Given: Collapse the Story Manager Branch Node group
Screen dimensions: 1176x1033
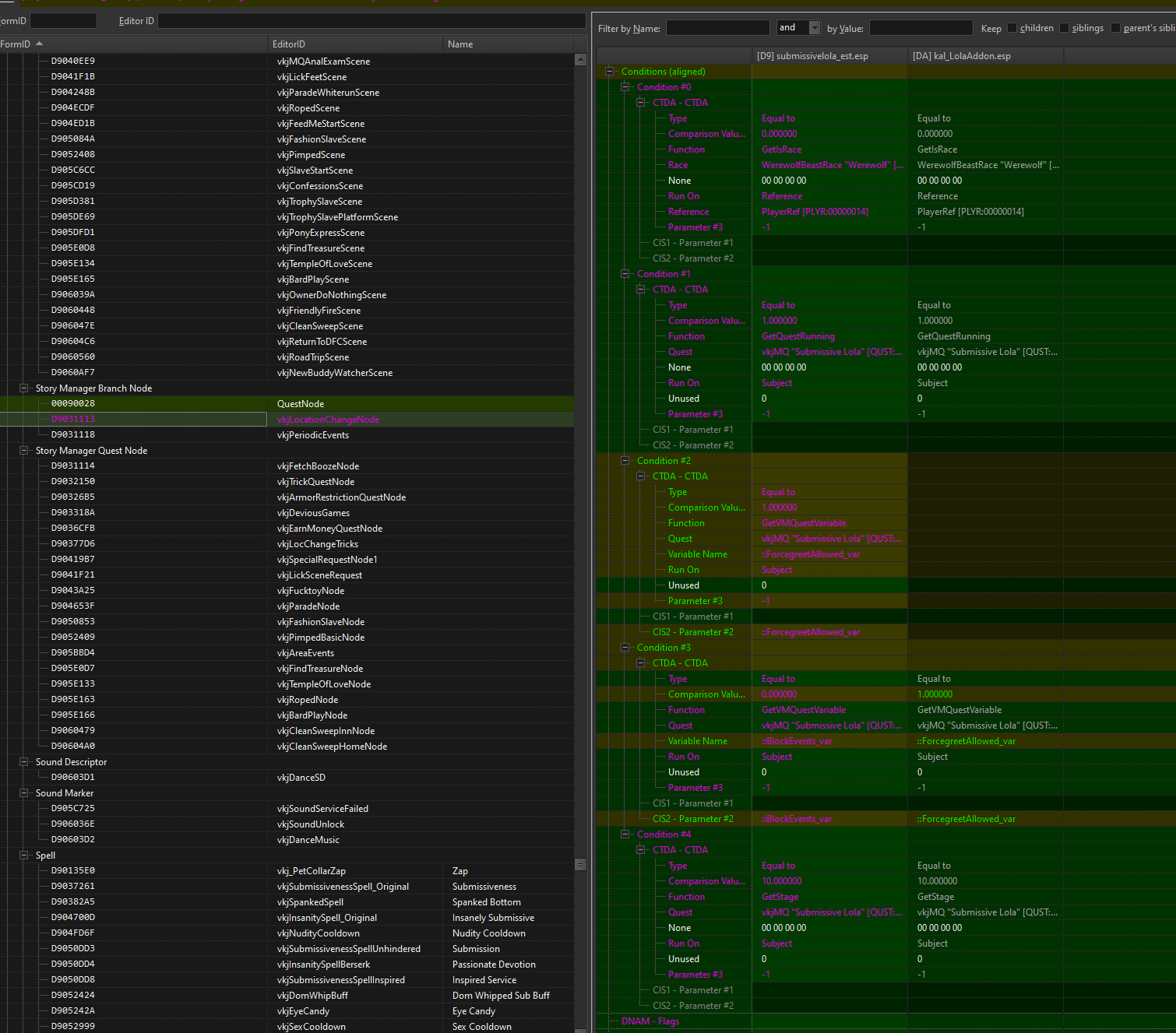Looking at the screenshot, I should (x=23, y=388).
